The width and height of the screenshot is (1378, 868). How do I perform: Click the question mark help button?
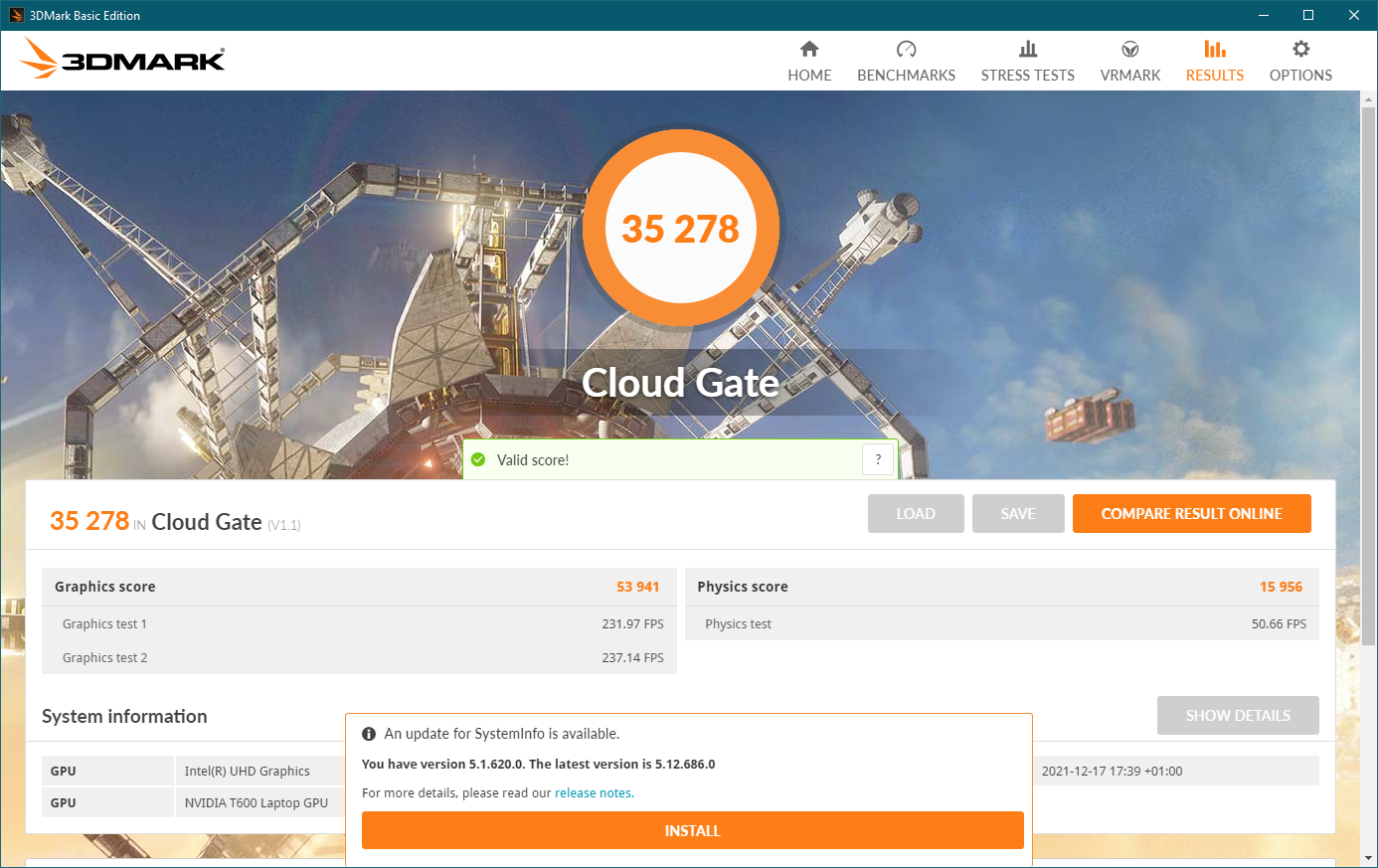tap(878, 459)
